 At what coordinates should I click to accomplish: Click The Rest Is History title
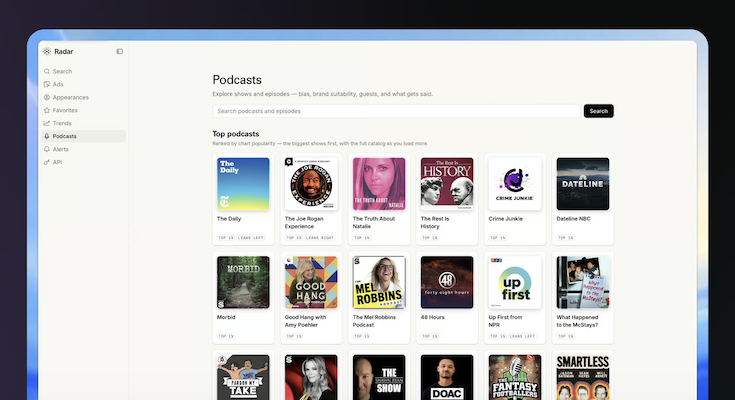click(x=435, y=222)
